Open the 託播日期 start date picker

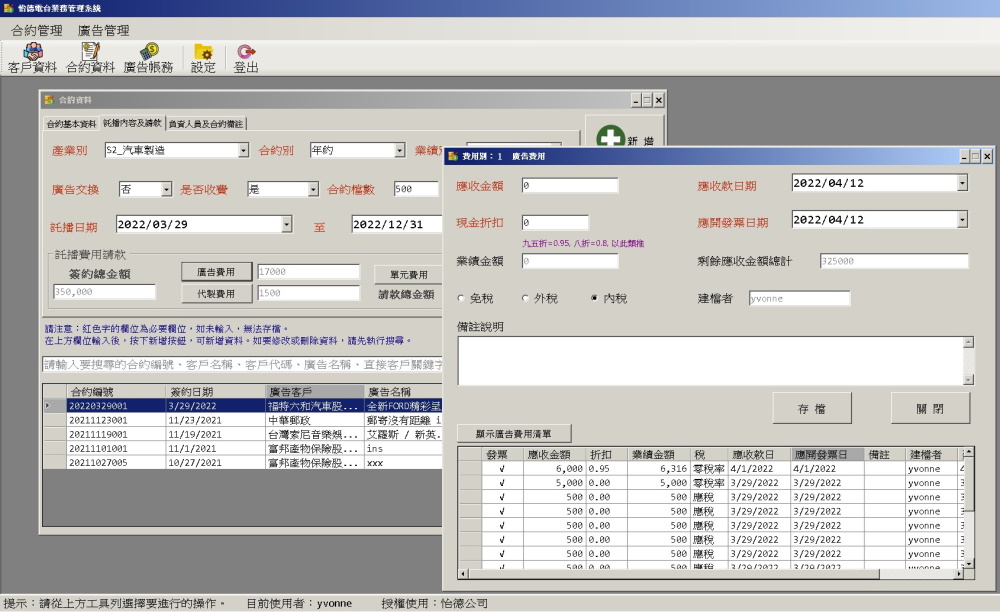286,224
